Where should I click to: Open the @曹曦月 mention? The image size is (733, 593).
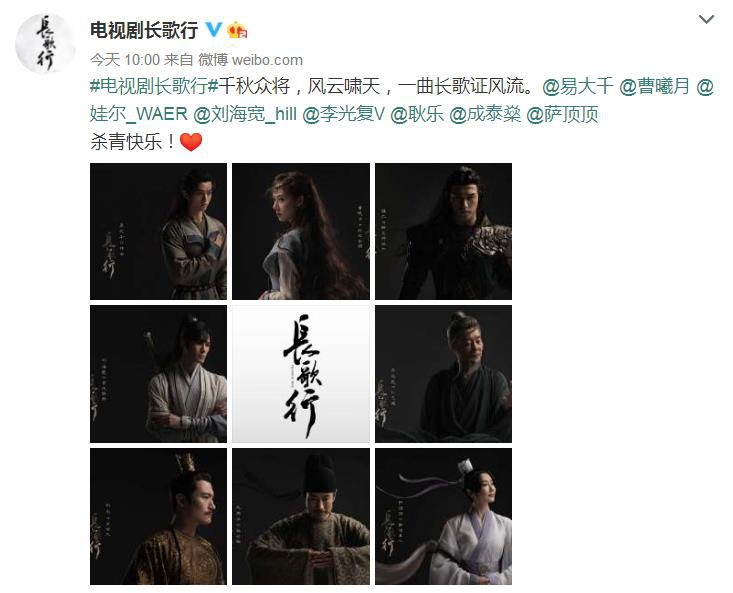tap(655, 86)
